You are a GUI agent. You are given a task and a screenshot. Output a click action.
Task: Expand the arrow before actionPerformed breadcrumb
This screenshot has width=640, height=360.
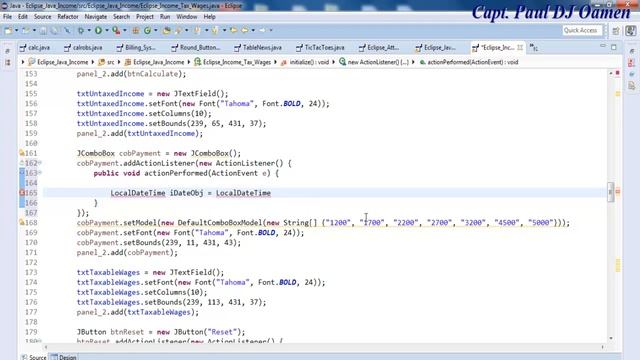click(413, 62)
